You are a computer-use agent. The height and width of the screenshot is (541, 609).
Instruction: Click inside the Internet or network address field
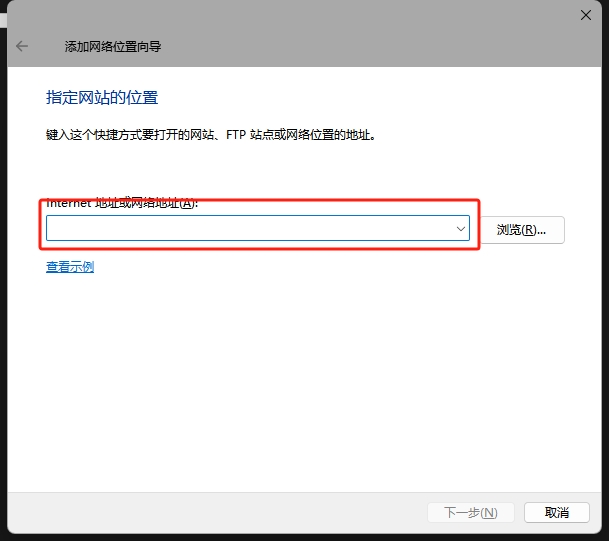coord(248,229)
